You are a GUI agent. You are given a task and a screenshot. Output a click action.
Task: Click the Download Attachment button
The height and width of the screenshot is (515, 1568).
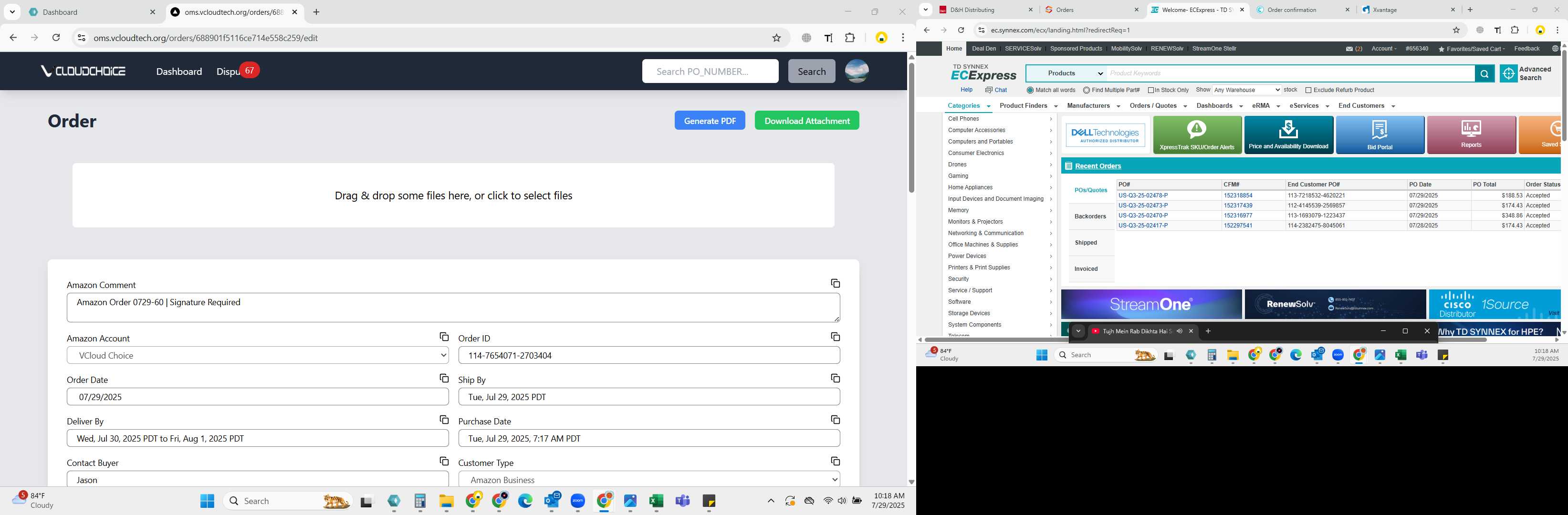coord(807,120)
